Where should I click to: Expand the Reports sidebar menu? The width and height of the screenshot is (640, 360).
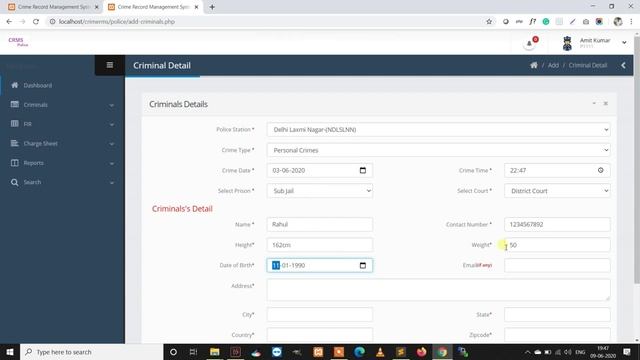[x=62, y=163]
